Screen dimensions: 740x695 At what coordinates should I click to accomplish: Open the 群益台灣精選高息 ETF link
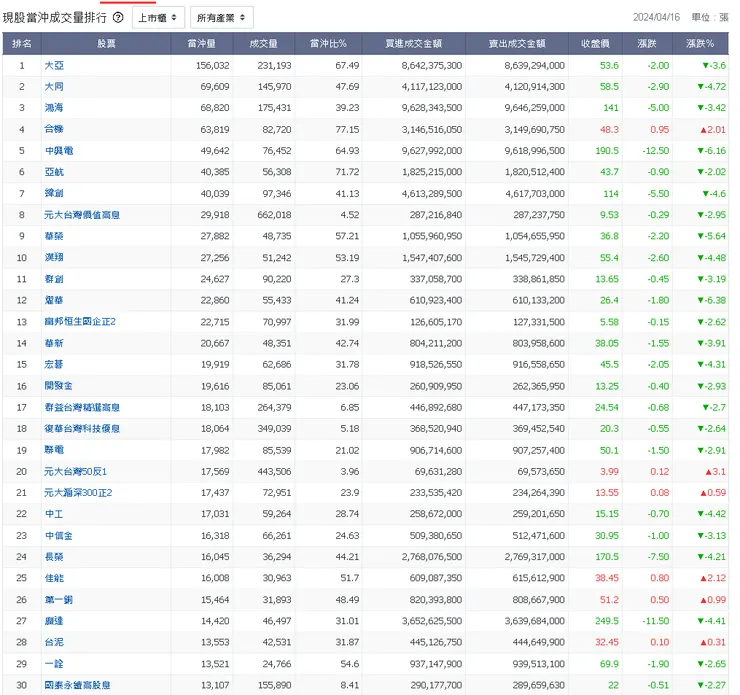pyautogui.click(x=82, y=407)
